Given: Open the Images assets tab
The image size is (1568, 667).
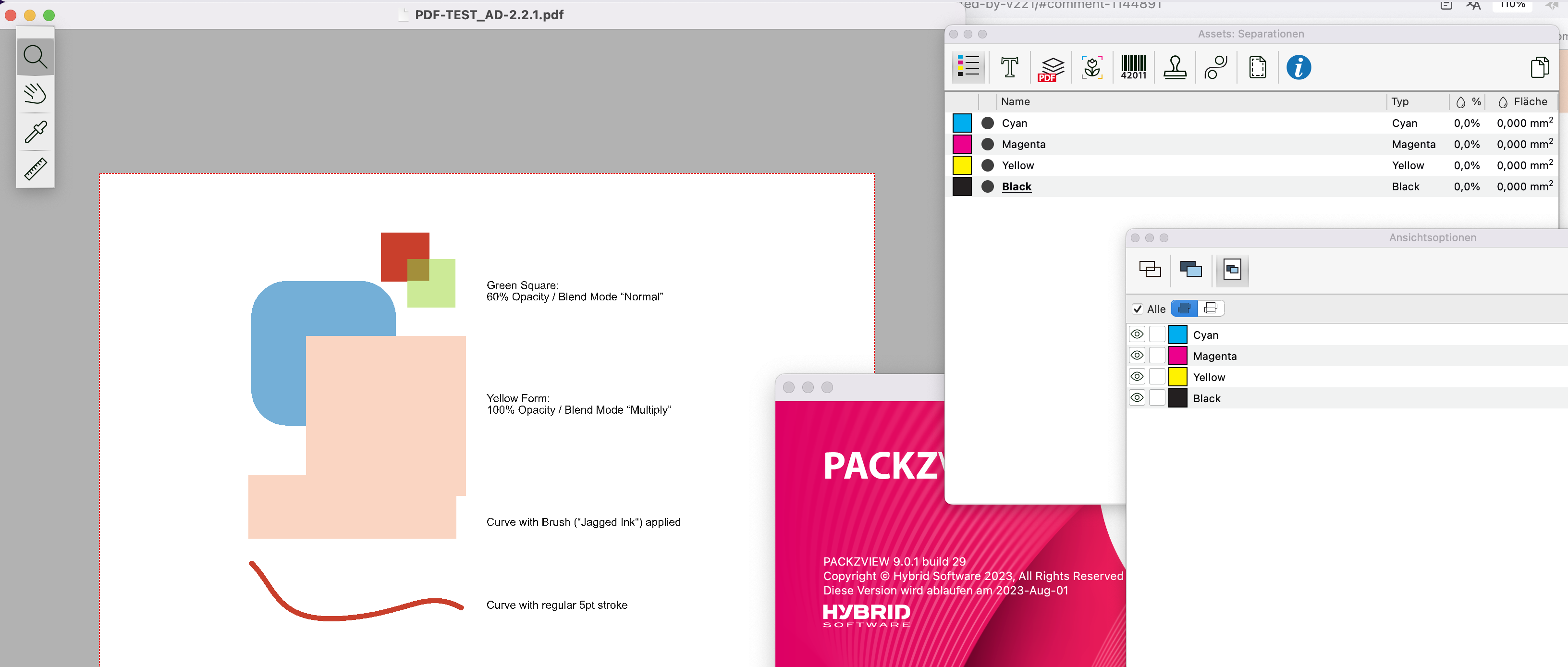Looking at the screenshot, I should 1092,67.
